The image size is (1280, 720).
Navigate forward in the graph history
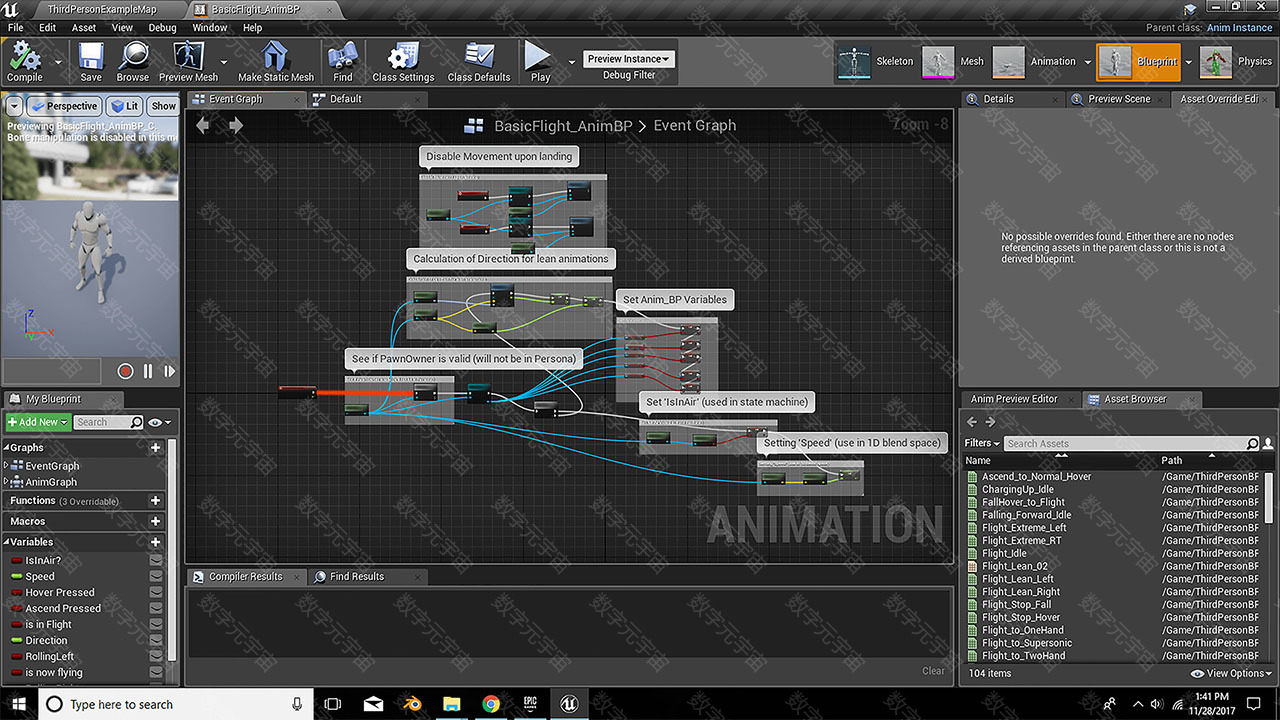pyautogui.click(x=236, y=125)
